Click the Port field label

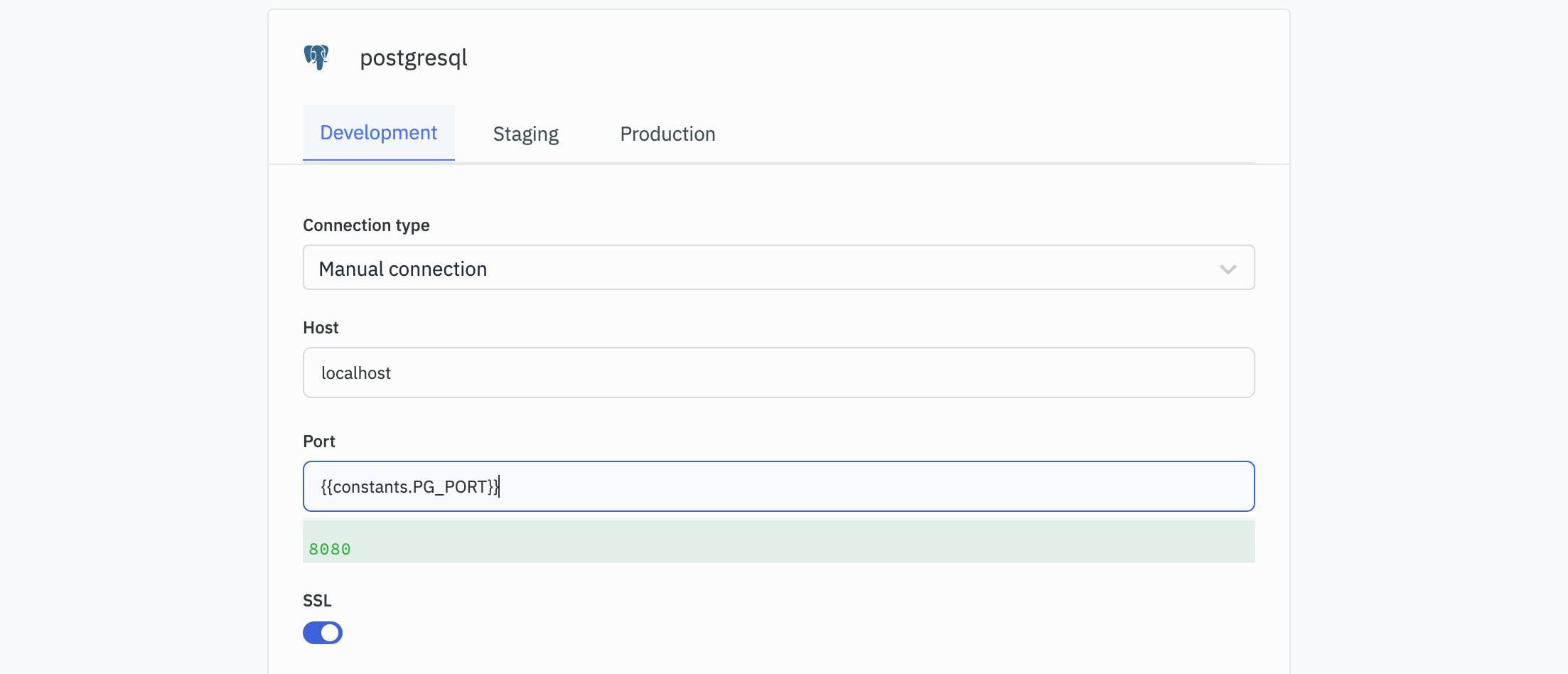[318, 442]
